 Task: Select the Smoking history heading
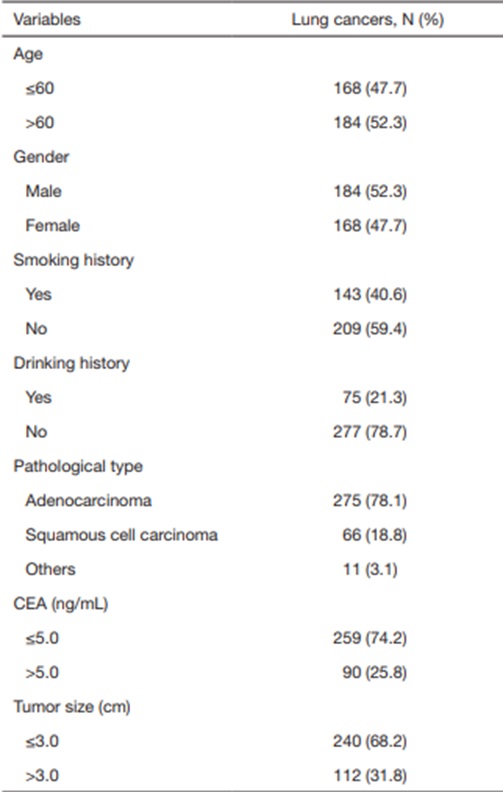point(74,260)
